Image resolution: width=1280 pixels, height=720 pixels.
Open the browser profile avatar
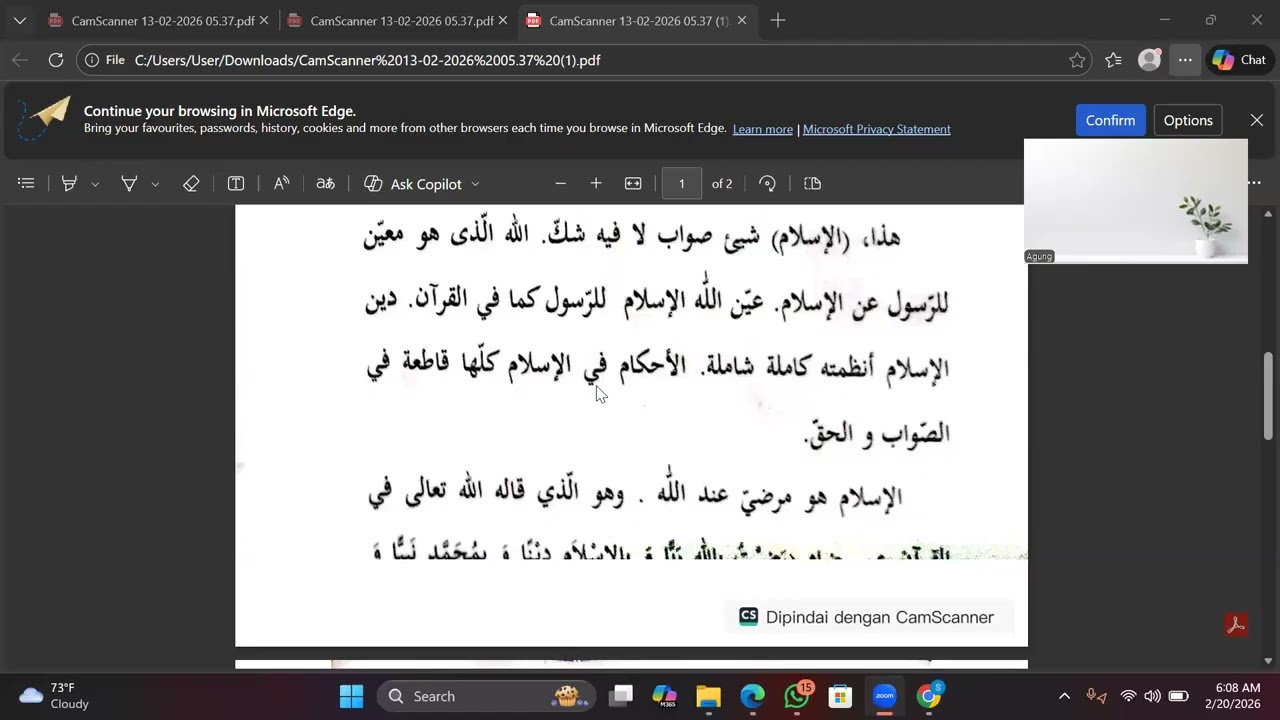(1150, 60)
